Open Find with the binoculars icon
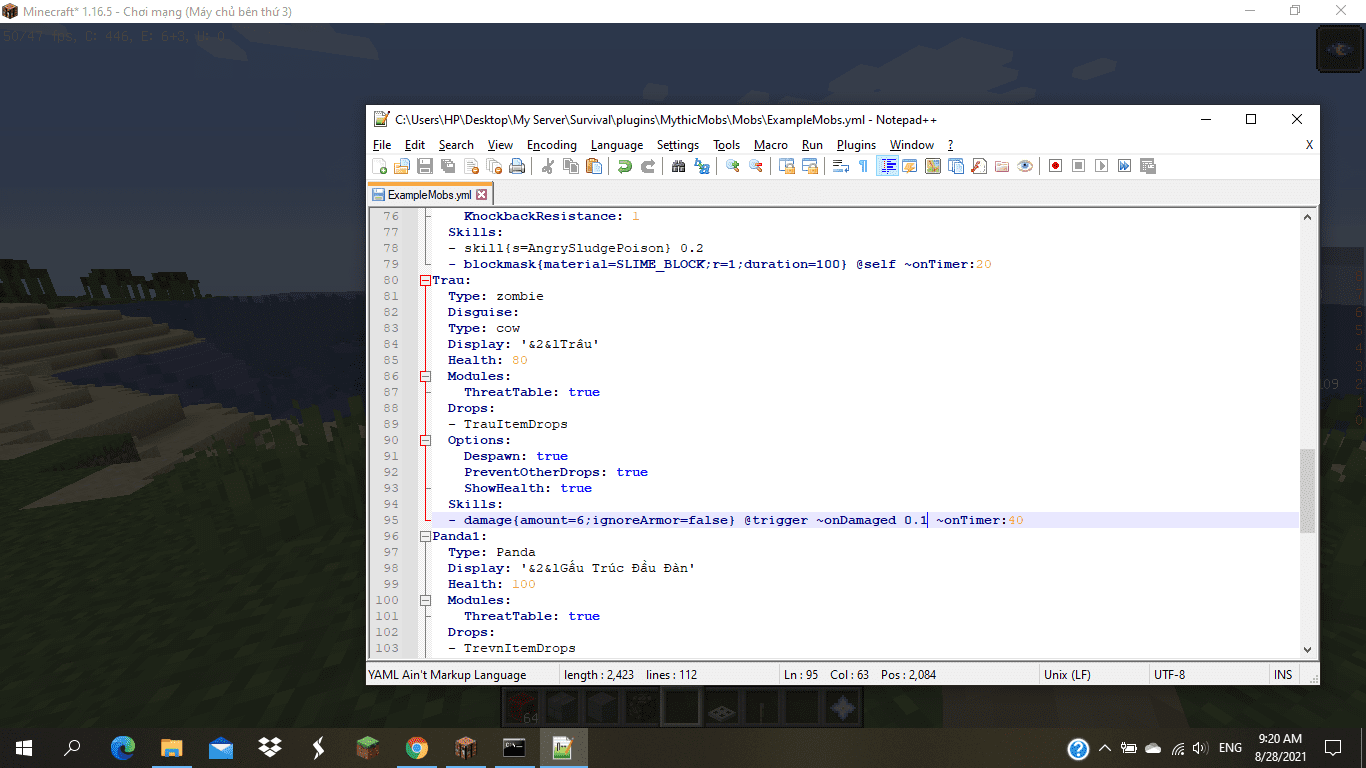This screenshot has height=768, width=1366. (x=678, y=166)
